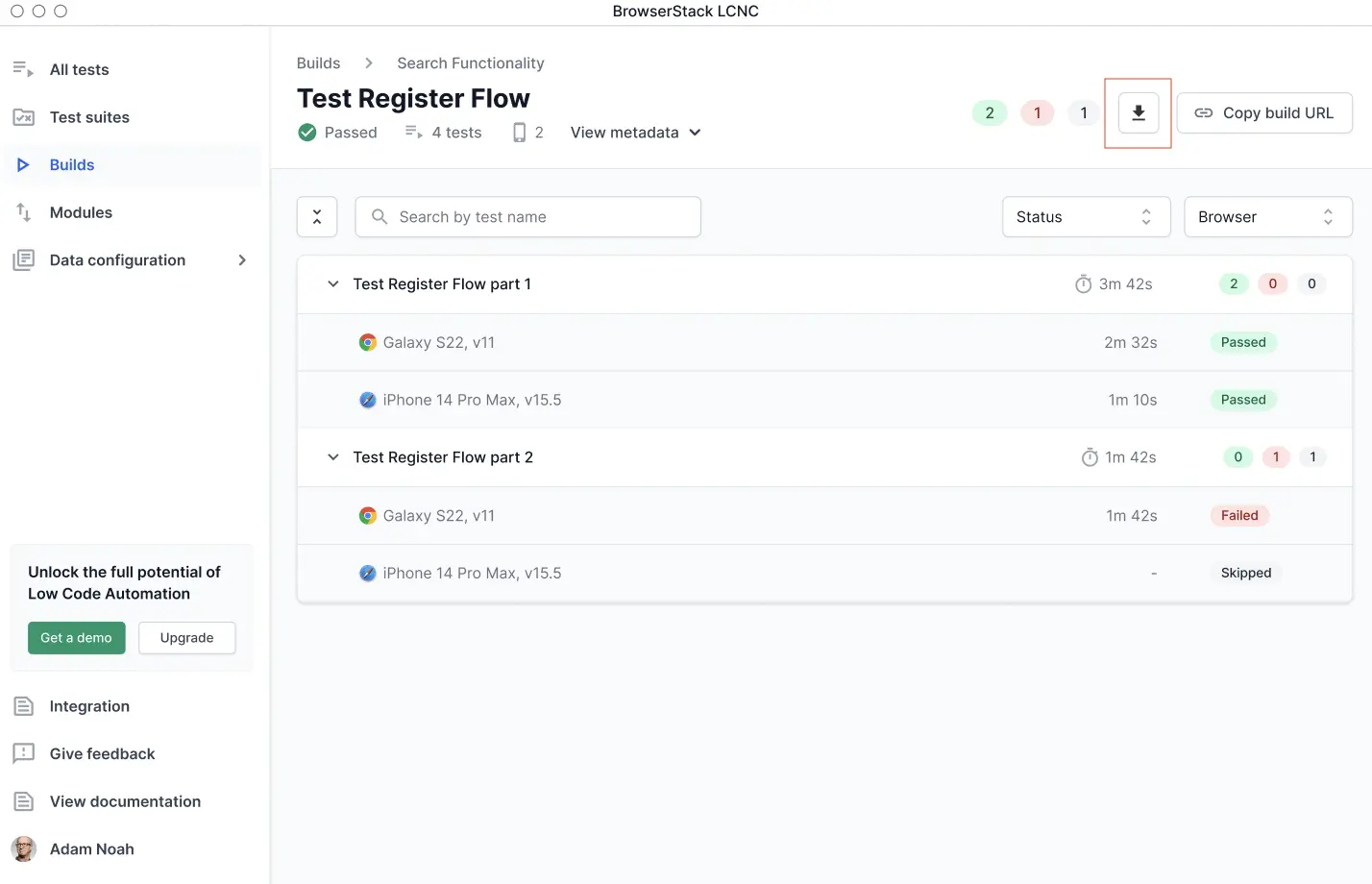Open View documentation in sidebar
Image resolution: width=1372 pixels, height=884 pixels.
coord(125,801)
